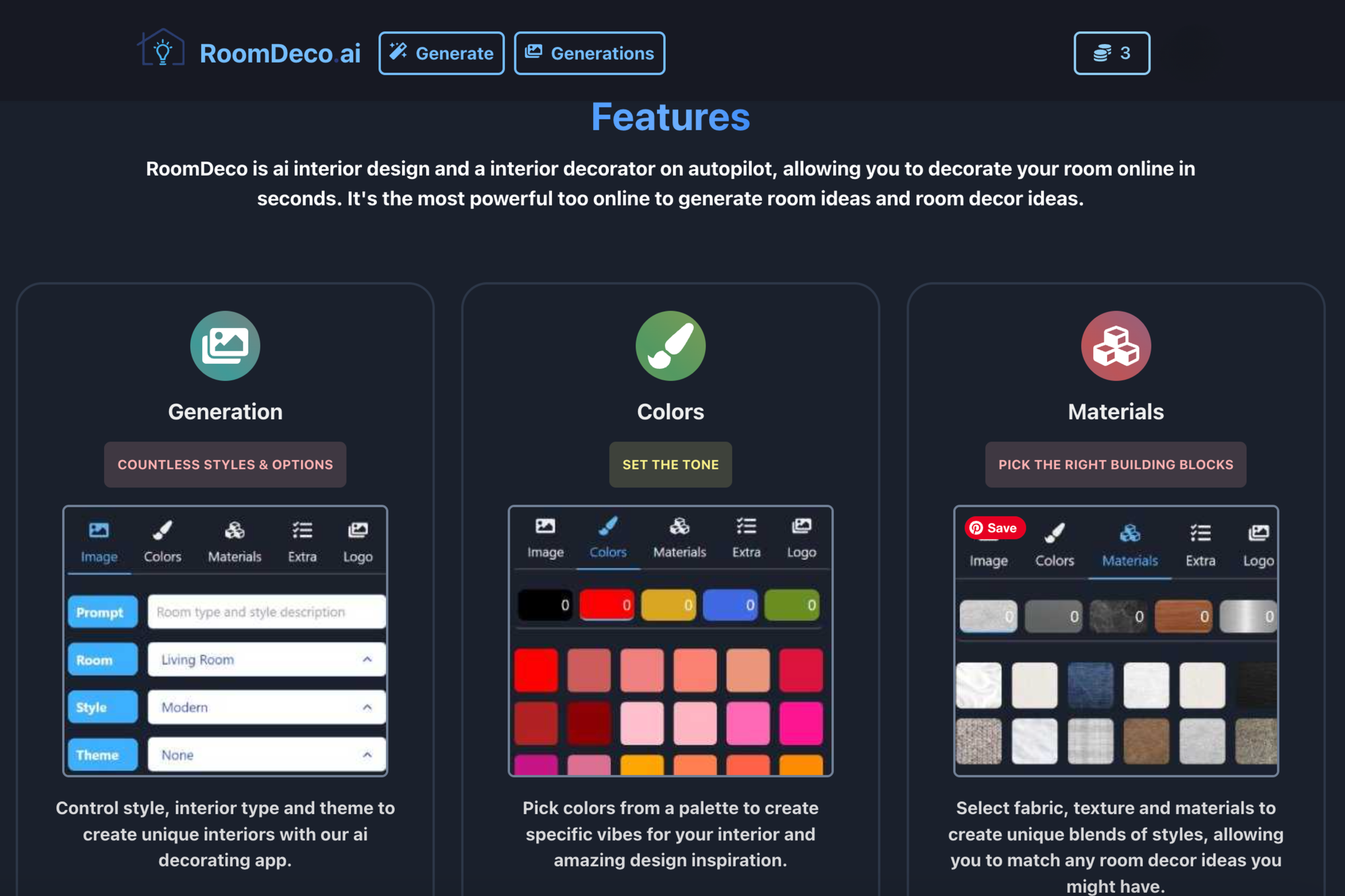Expand the Room dropdown showing Living Room

point(266,659)
